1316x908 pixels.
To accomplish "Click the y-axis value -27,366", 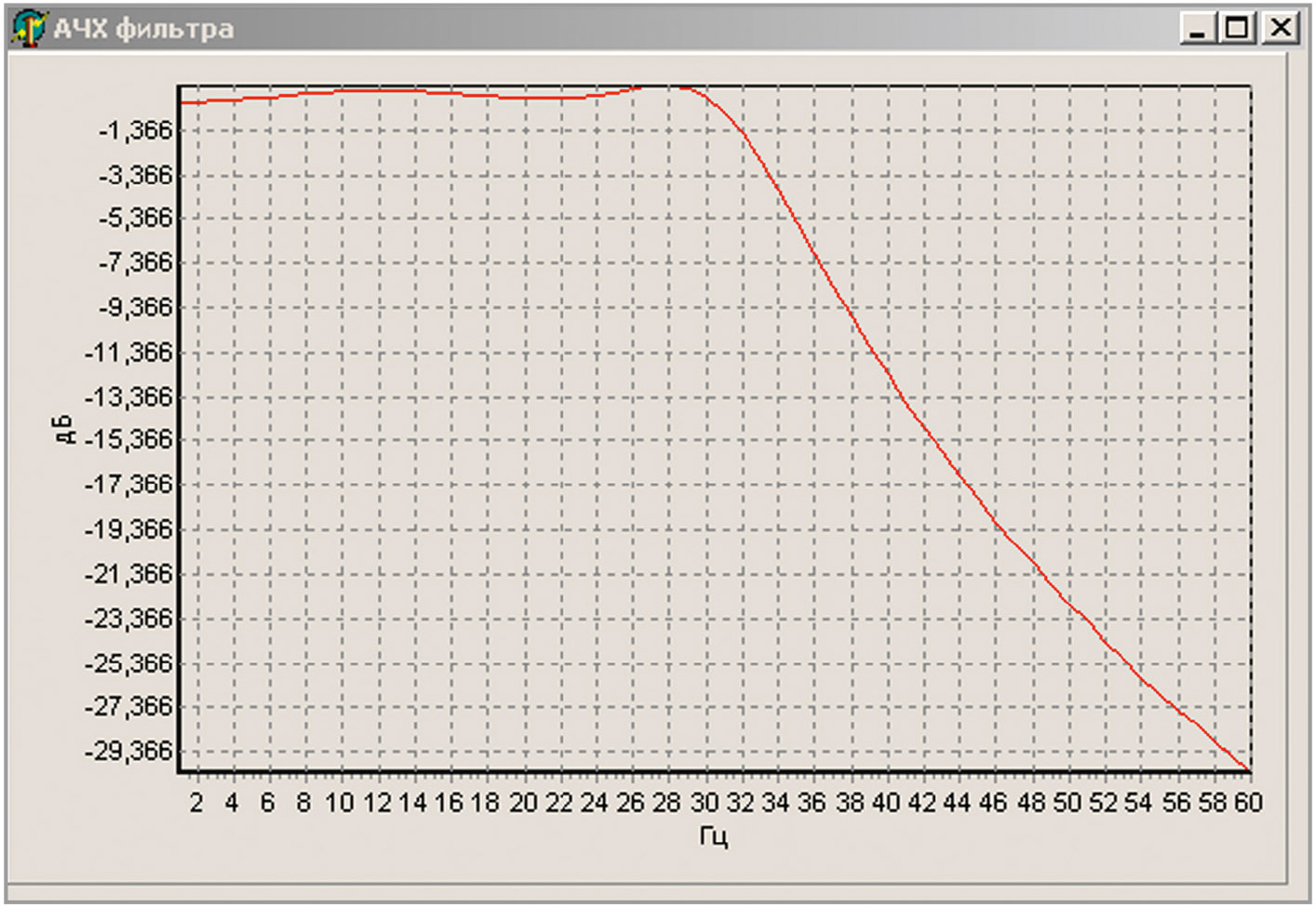I will 129,707.
